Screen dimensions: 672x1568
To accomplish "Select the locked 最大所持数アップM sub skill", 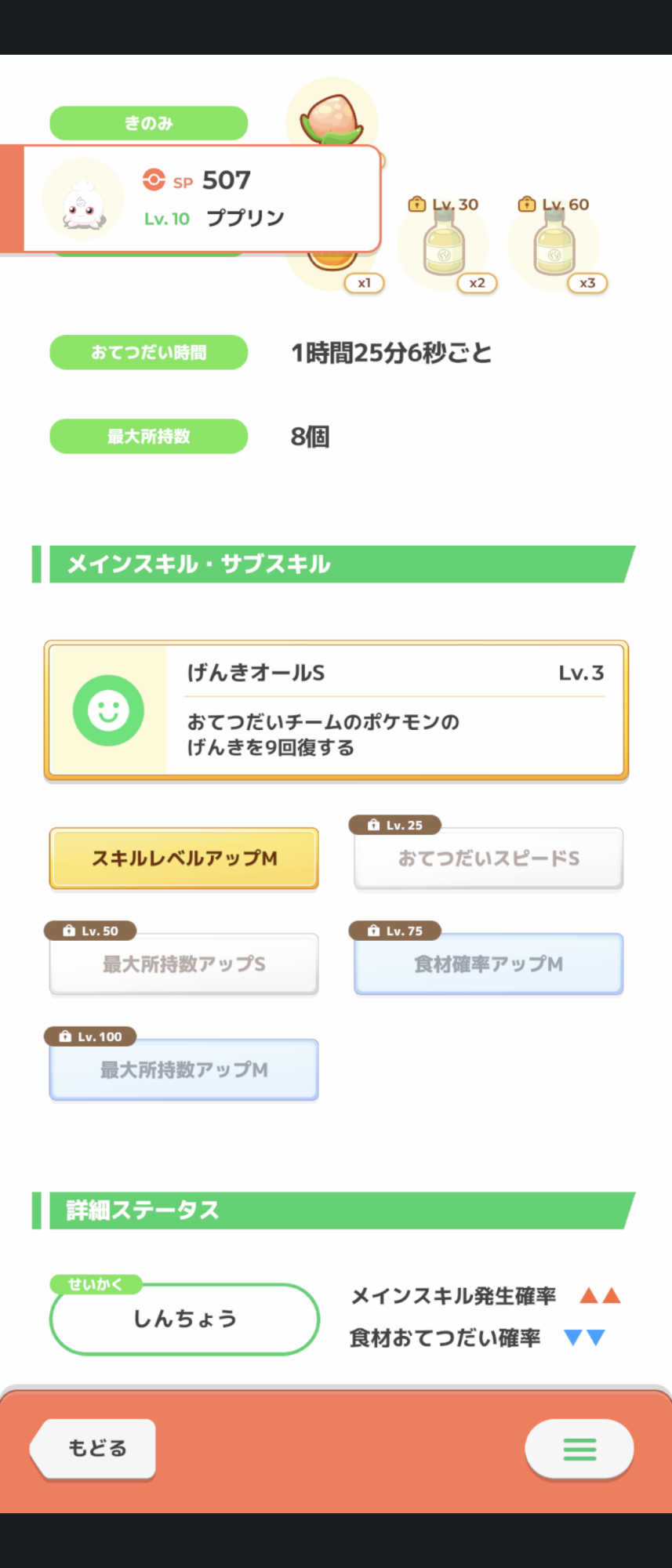I will point(184,1070).
